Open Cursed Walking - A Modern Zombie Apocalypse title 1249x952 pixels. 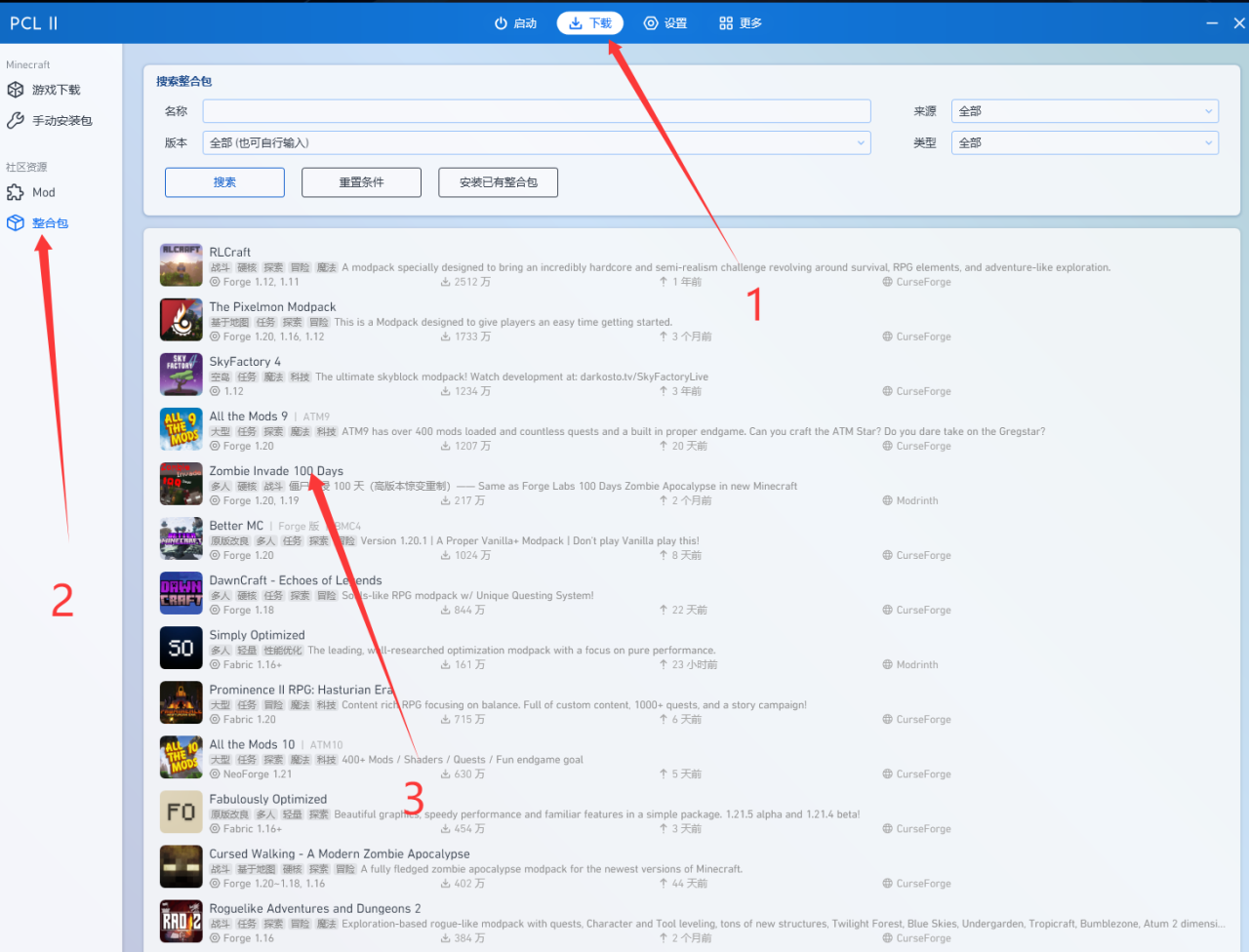(x=340, y=853)
